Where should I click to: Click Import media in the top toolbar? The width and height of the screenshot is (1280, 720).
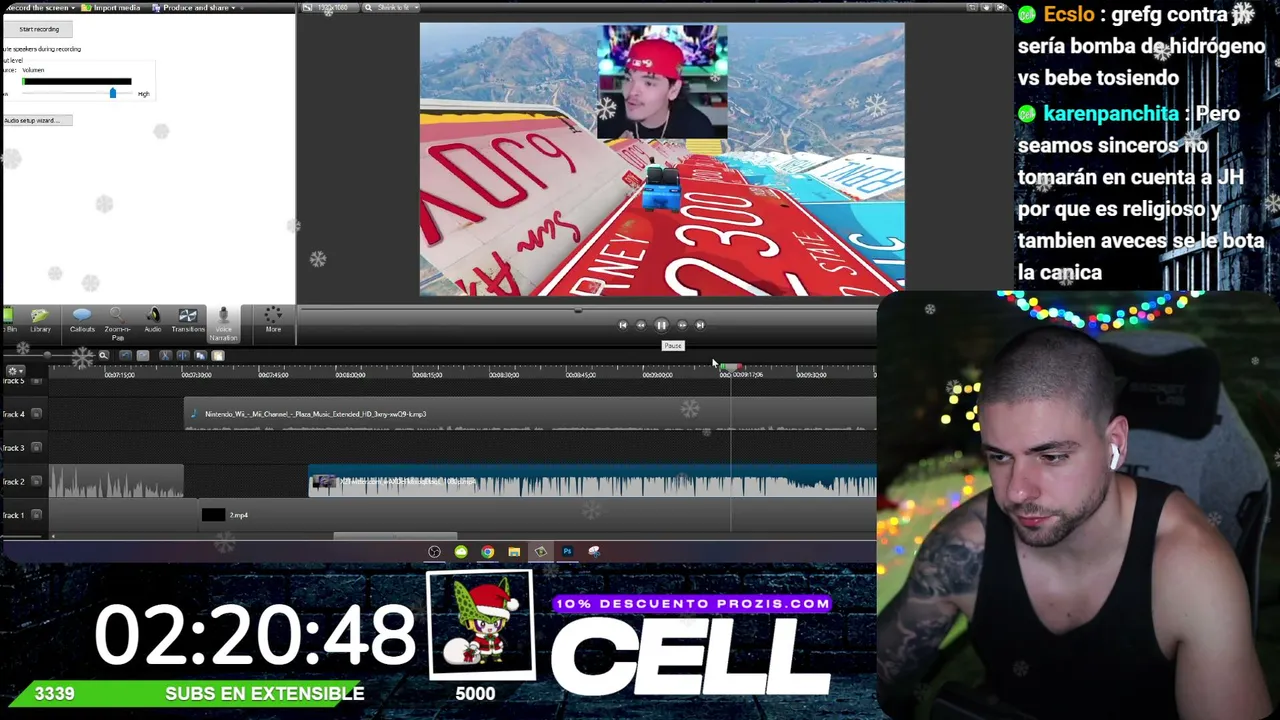112,8
